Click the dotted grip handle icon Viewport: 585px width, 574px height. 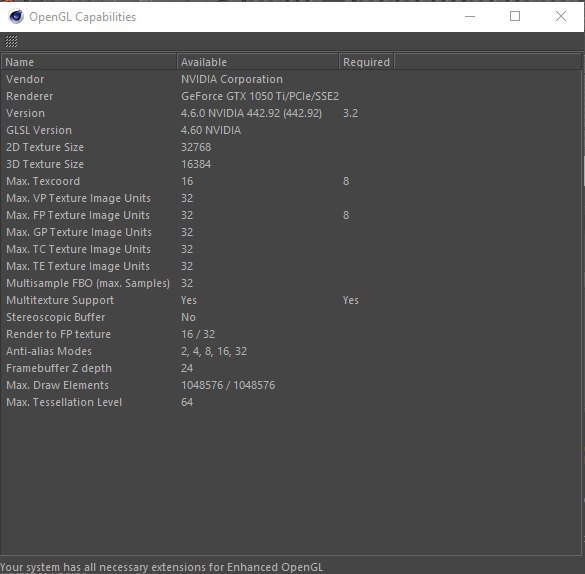11,41
